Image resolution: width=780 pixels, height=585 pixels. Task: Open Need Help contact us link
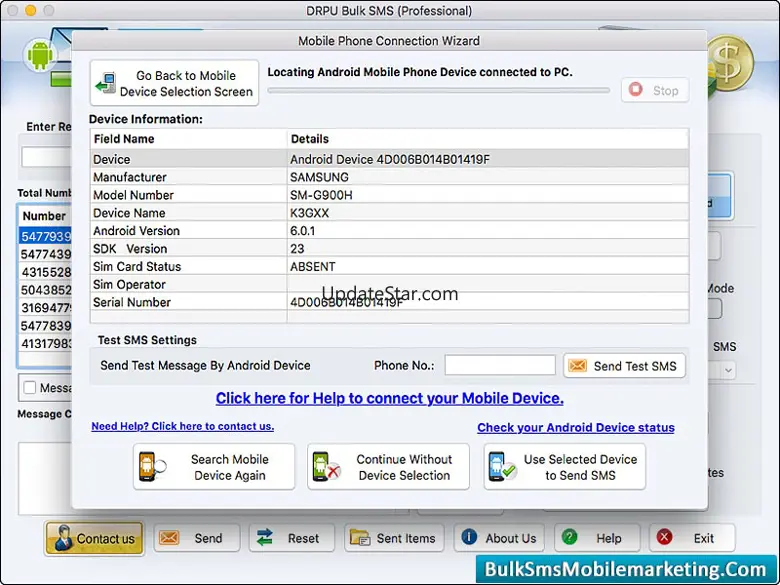pyautogui.click(x=183, y=426)
